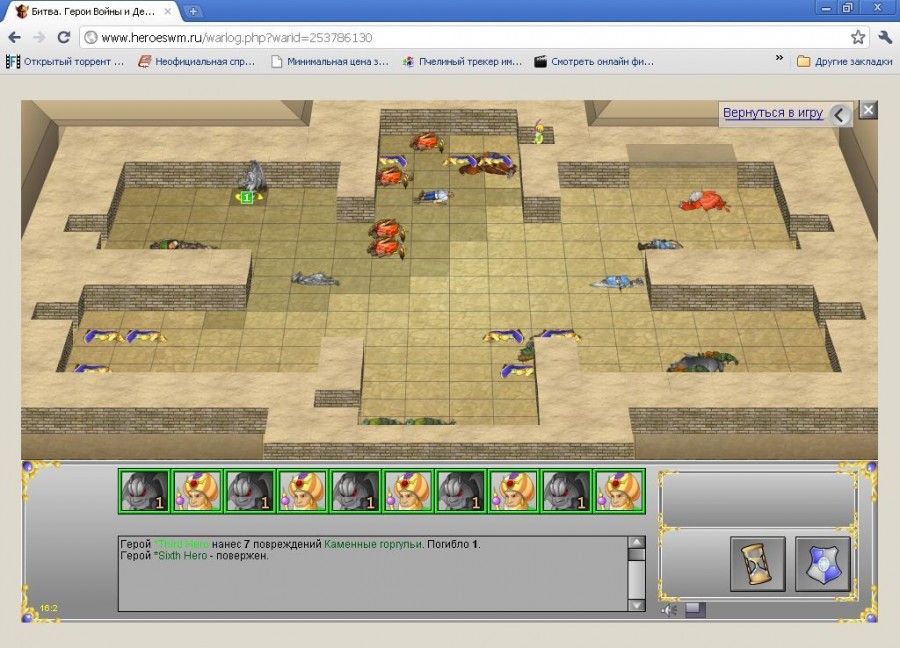
Task: Open the 'Минимальная цена з...' bookmark
Action: click(x=330, y=61)
